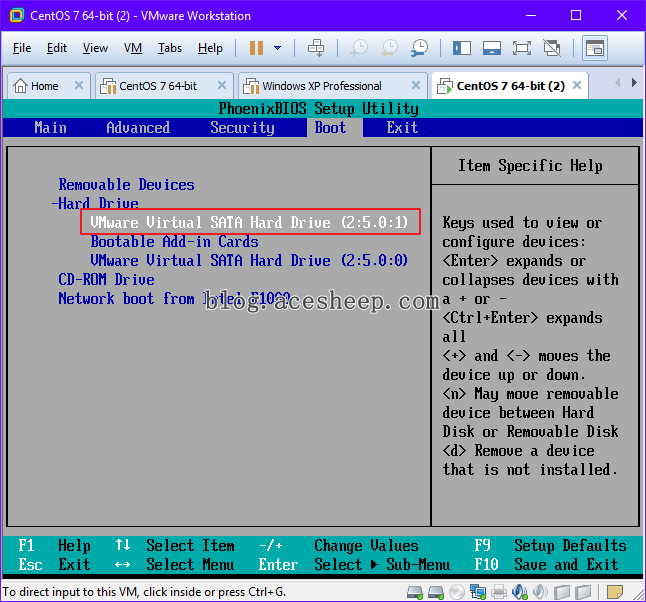646x602 pixels.
Task: Select VMware Virtual SATA Hard Drive (2:5.0:1)
Action: tap(249, 222)
